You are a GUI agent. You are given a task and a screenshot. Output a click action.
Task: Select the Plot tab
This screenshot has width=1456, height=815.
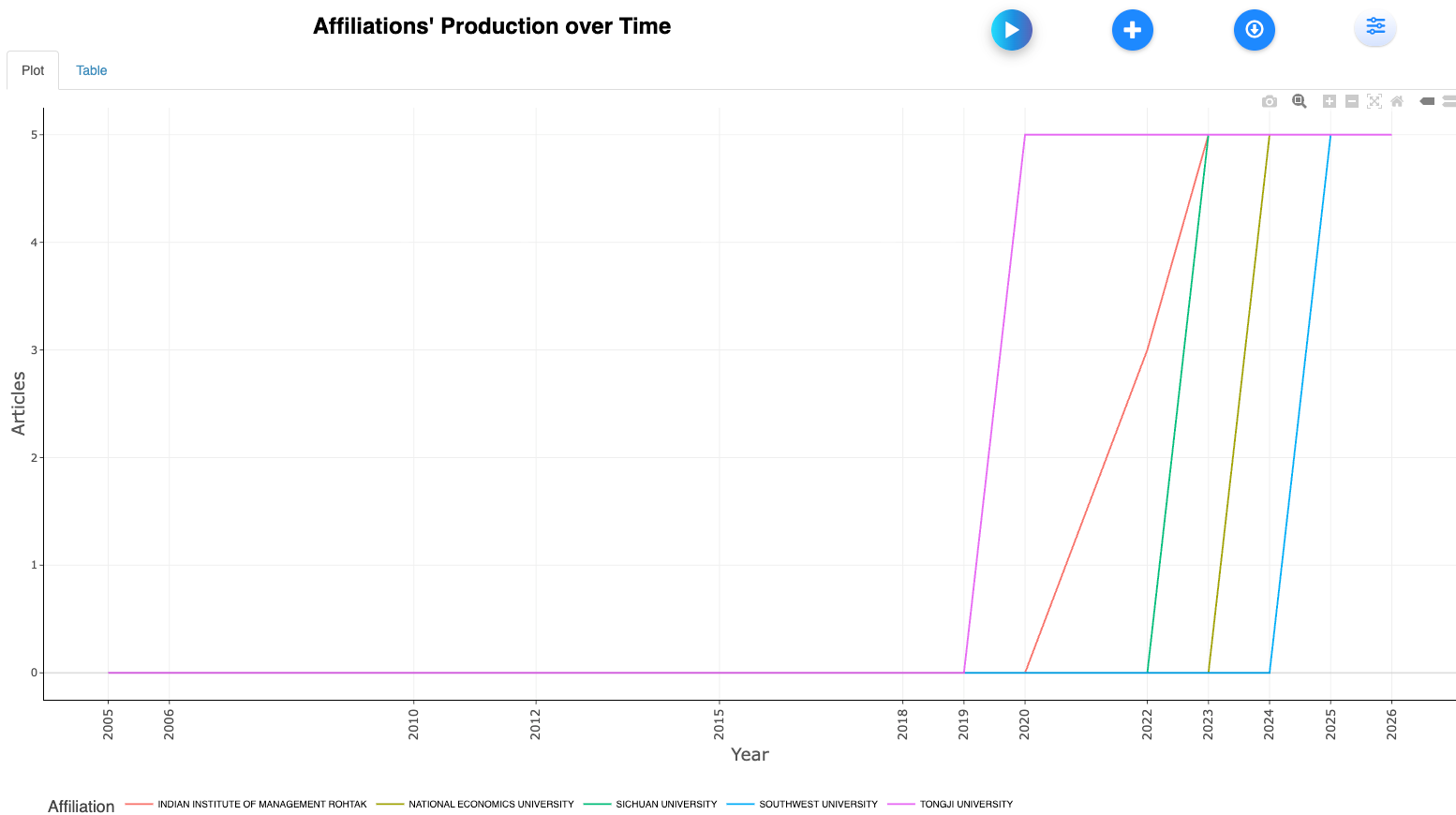pos(33,70)
